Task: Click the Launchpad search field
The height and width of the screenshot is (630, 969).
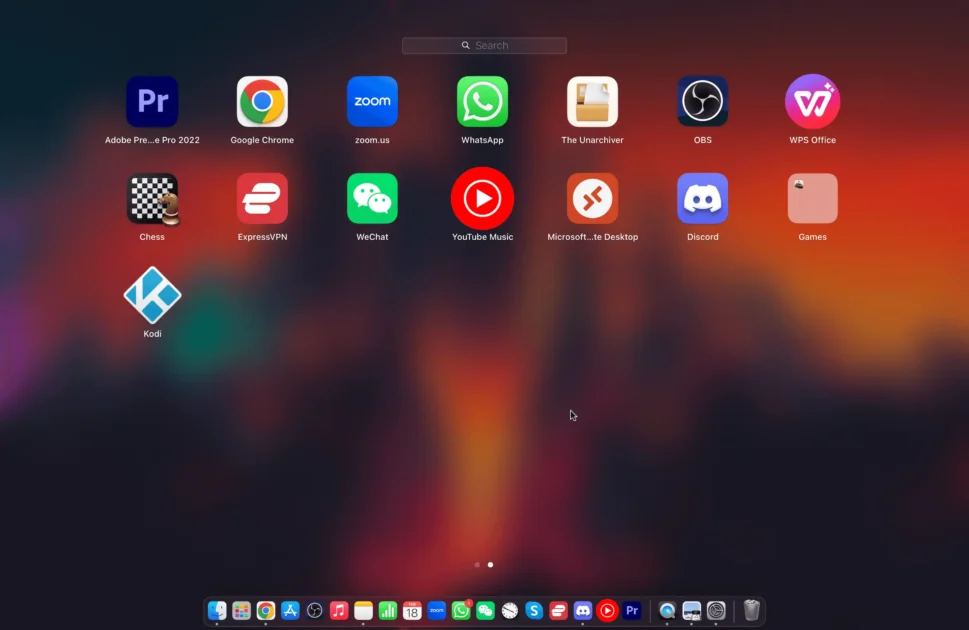Action: 484,45
